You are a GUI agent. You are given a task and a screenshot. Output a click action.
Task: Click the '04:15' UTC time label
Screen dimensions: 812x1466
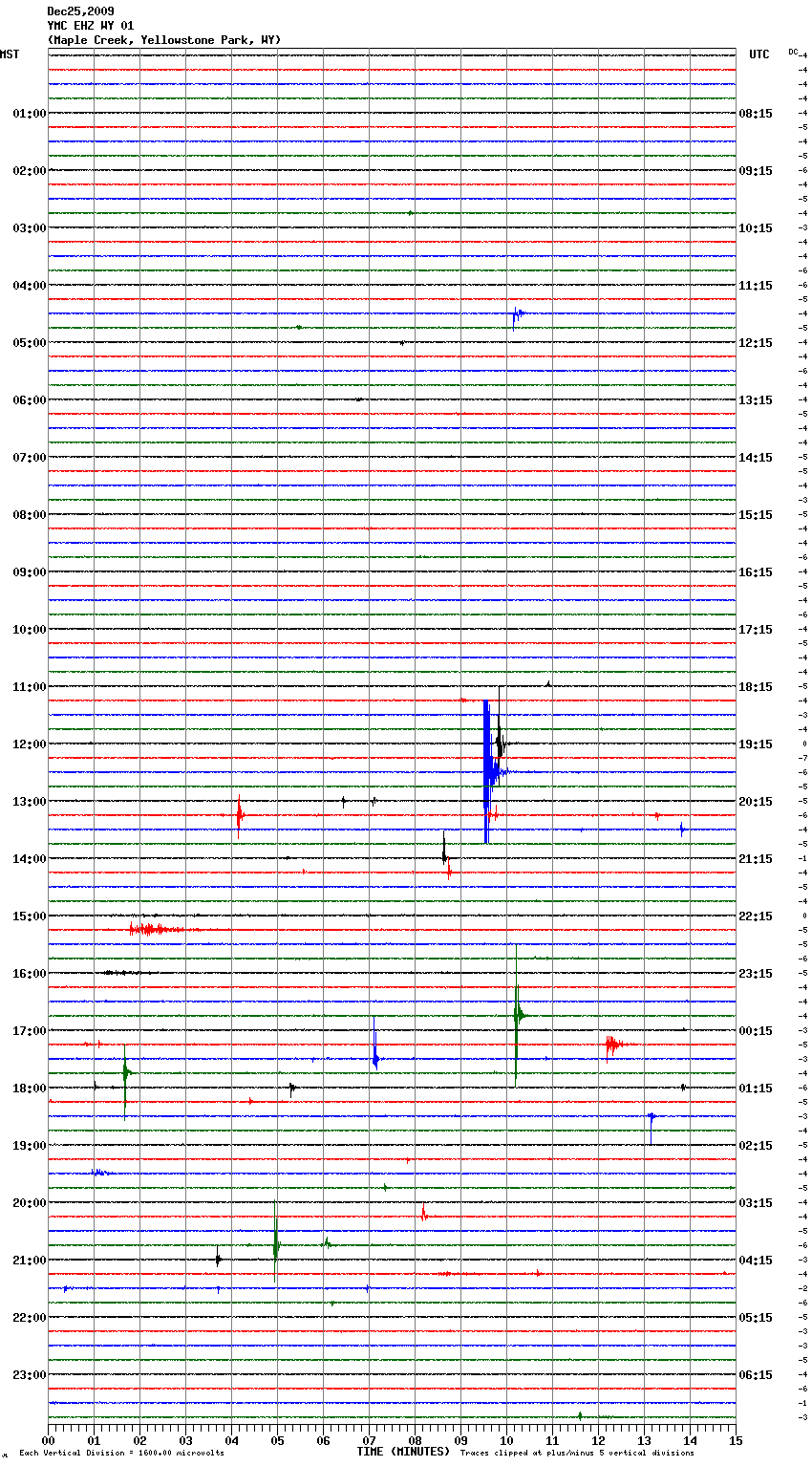(756, 1261)
